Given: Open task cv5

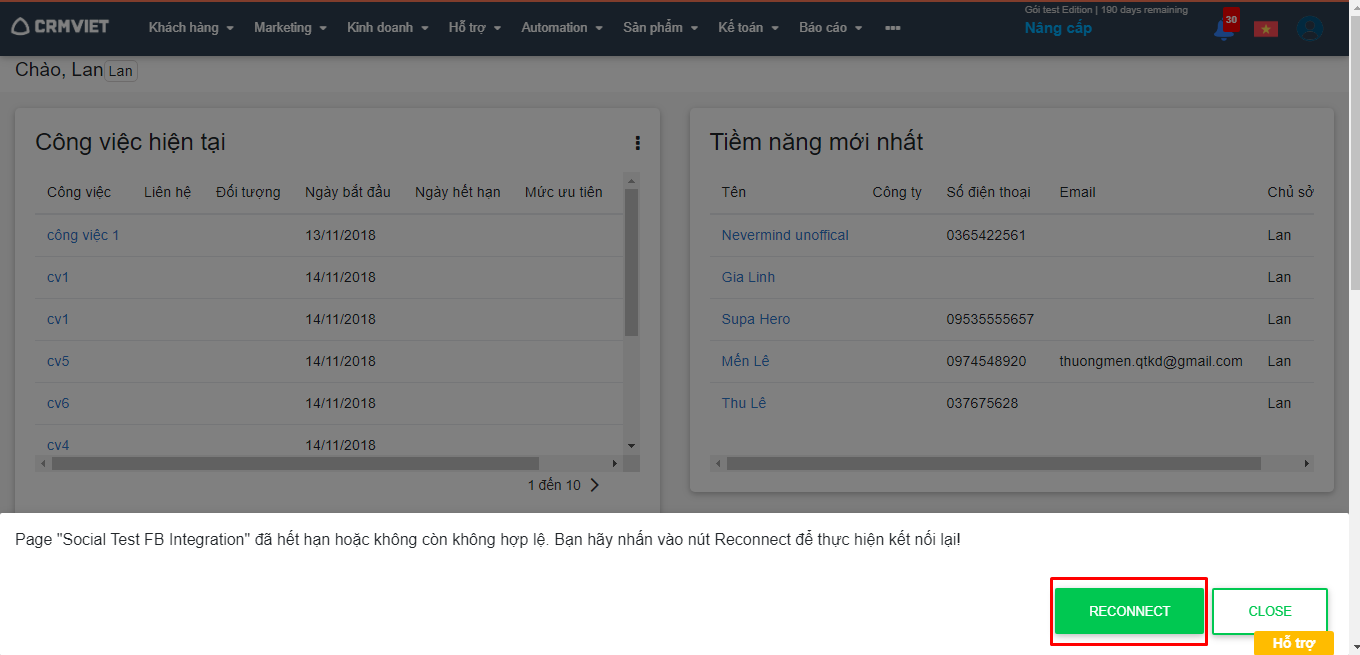Looking at the screenshot, I should [x=58, y=361].
